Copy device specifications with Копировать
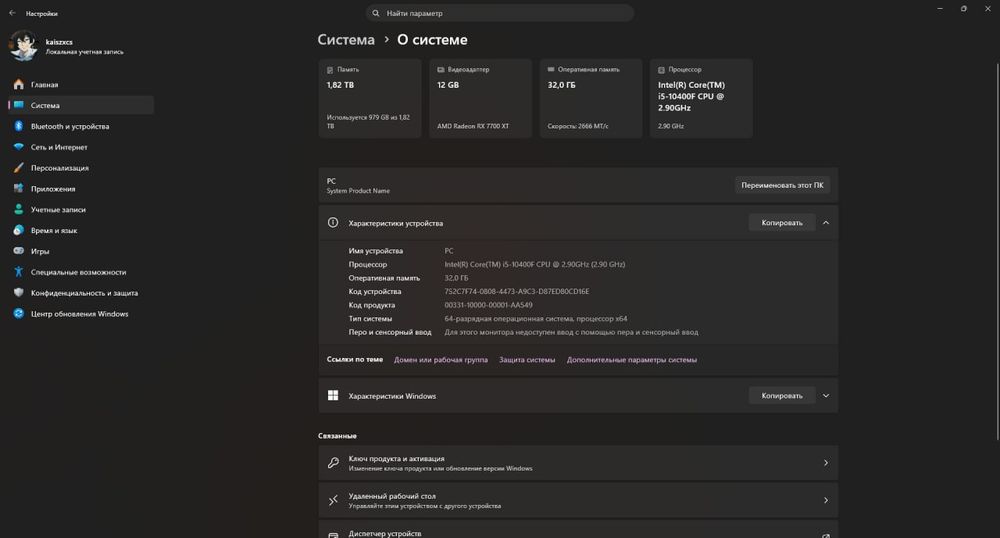 pos(782,222)
